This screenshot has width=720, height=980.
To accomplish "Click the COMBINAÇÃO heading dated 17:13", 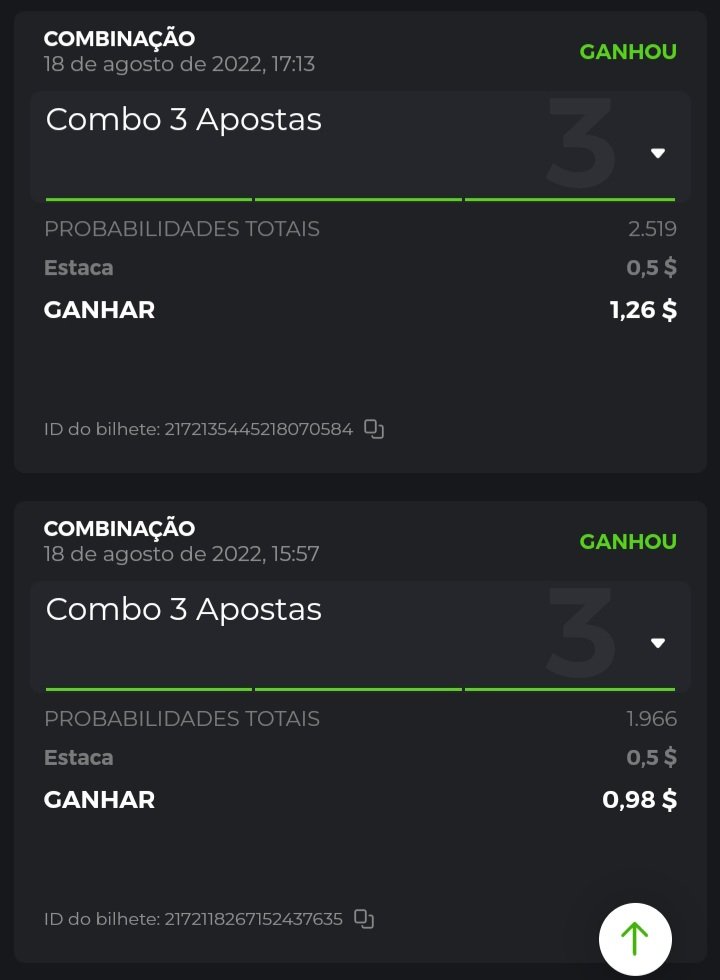I will 119,39.
